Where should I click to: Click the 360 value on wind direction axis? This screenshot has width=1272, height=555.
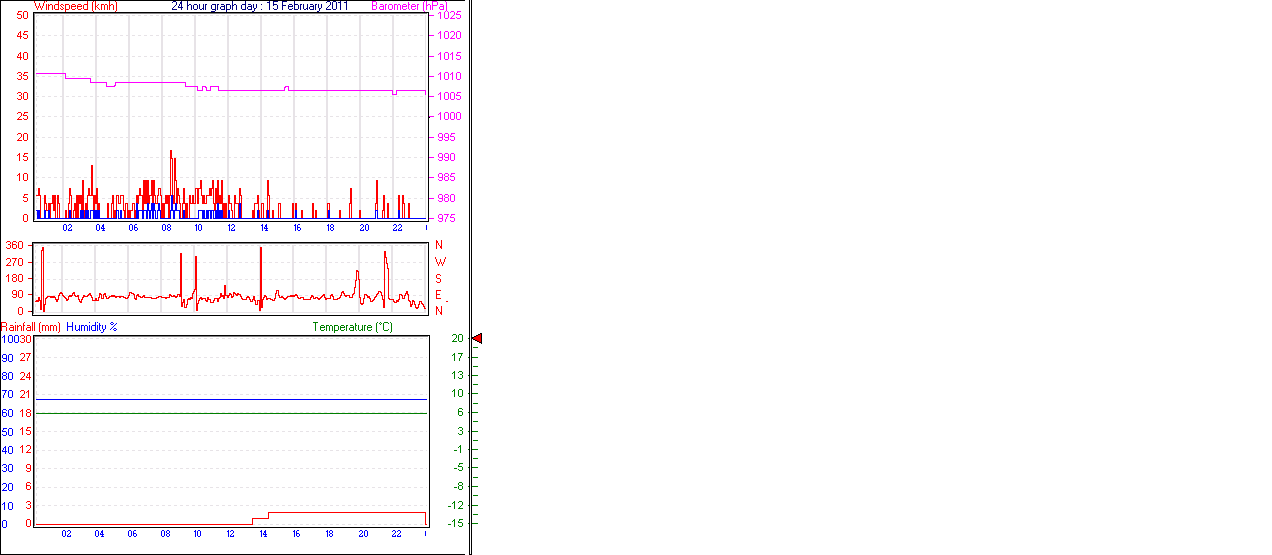(x=15, y=245)
